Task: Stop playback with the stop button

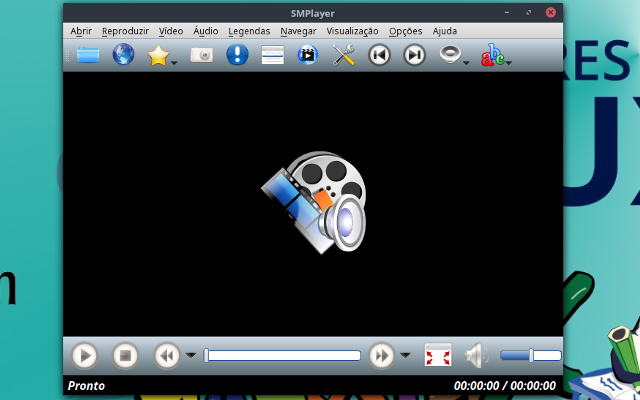Action: [125, 356]
